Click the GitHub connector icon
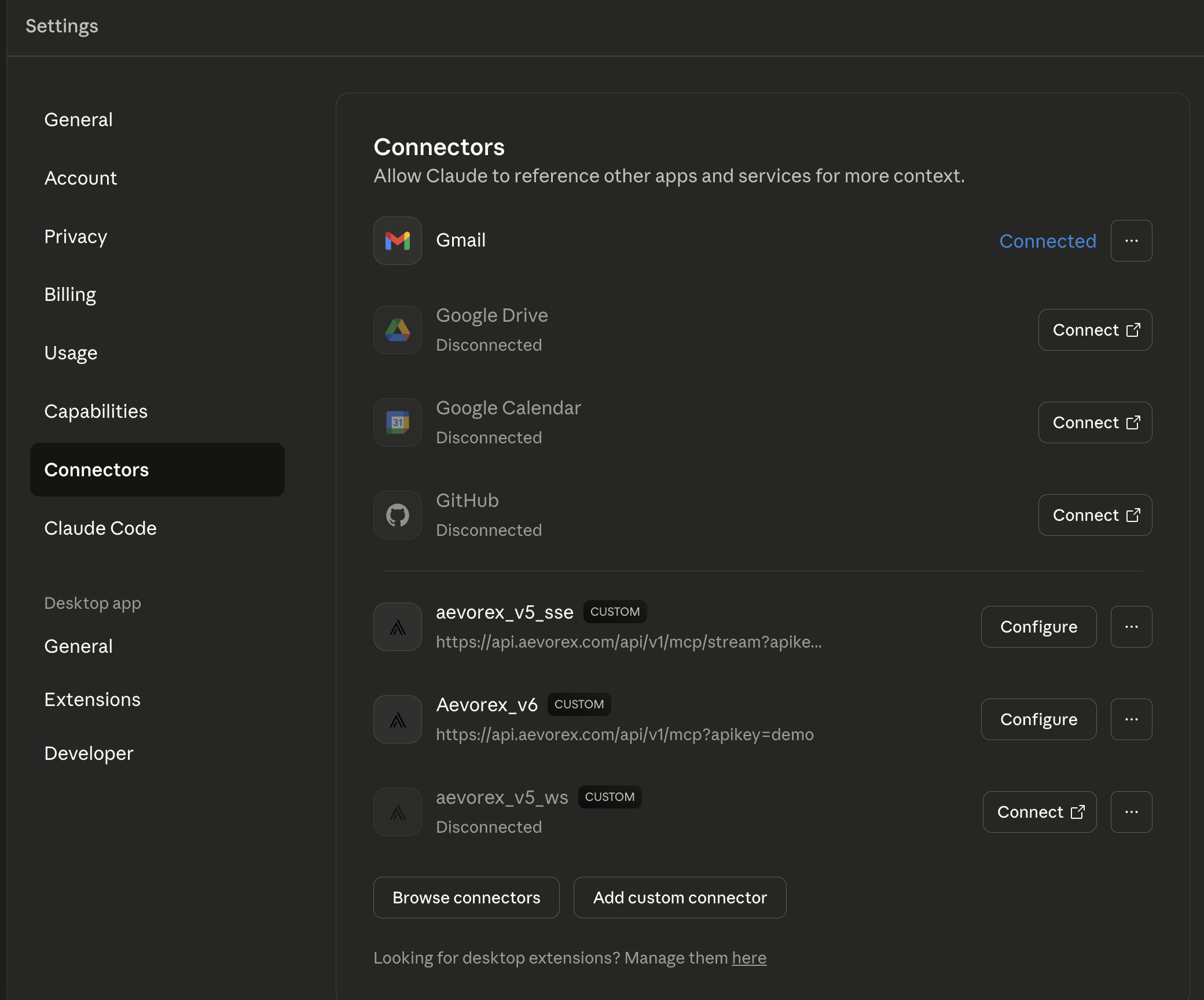This screenshot has width=1204, height=1000. pos(397,514)
